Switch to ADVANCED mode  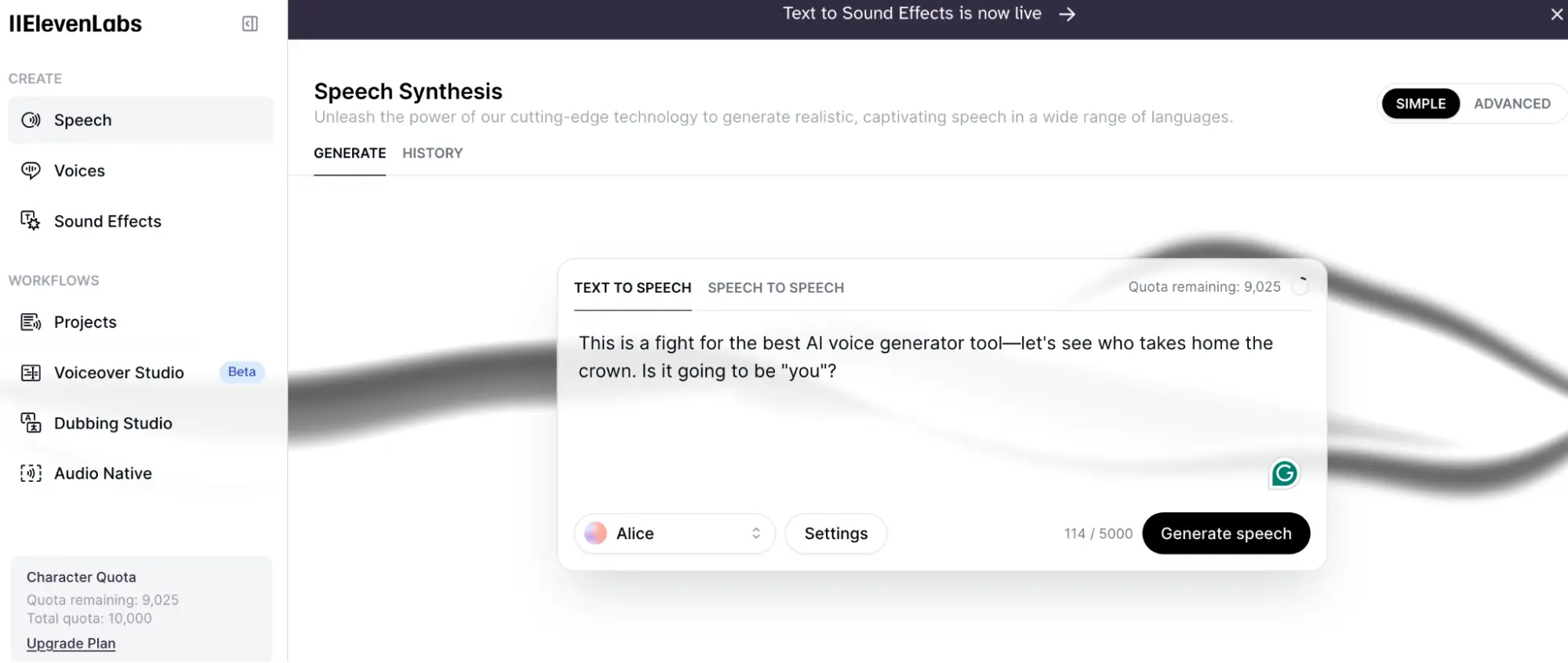coord(1512,104)
